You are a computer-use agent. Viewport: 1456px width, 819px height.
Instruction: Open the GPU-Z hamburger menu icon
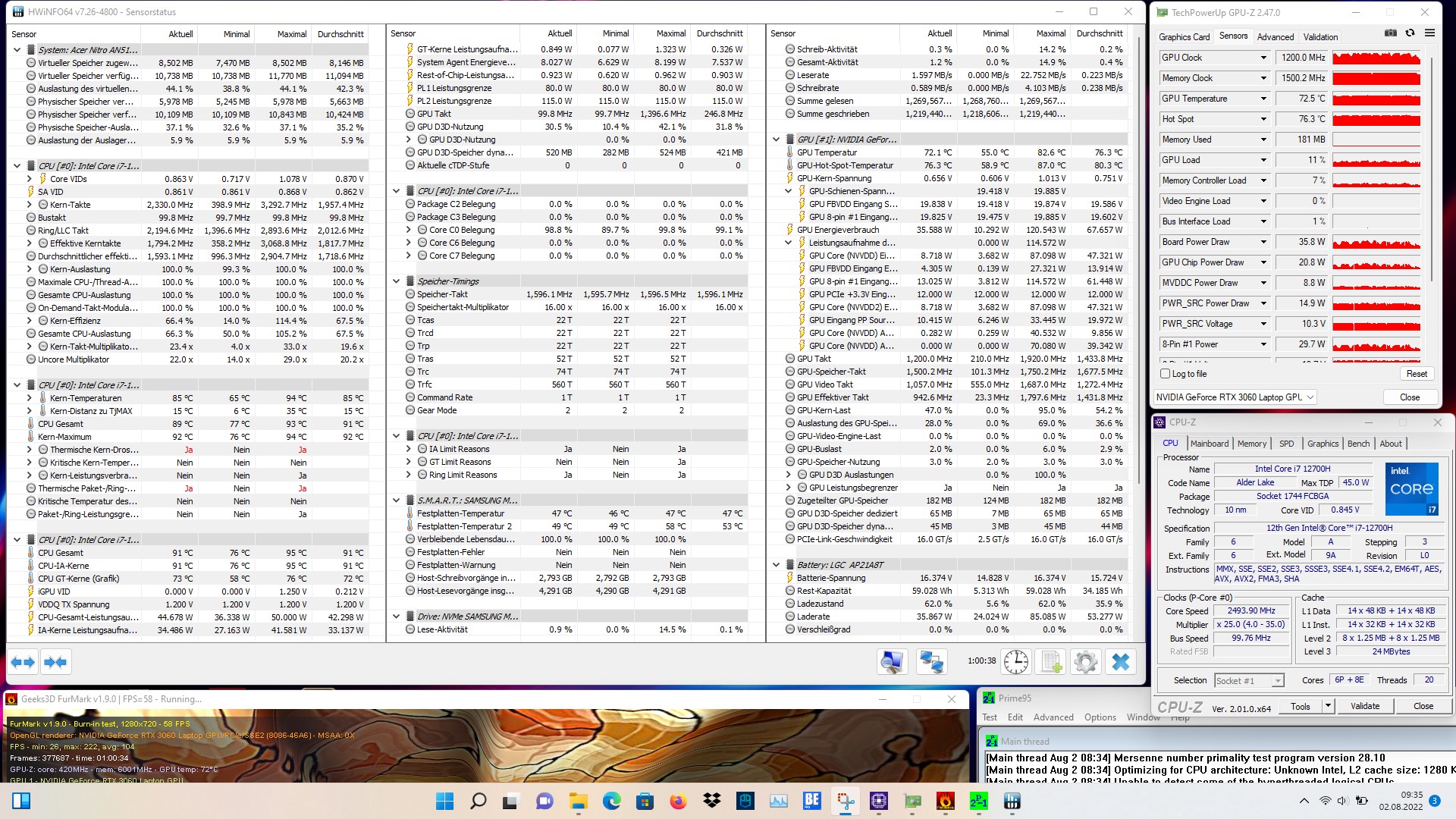(x=1429, y=33)
